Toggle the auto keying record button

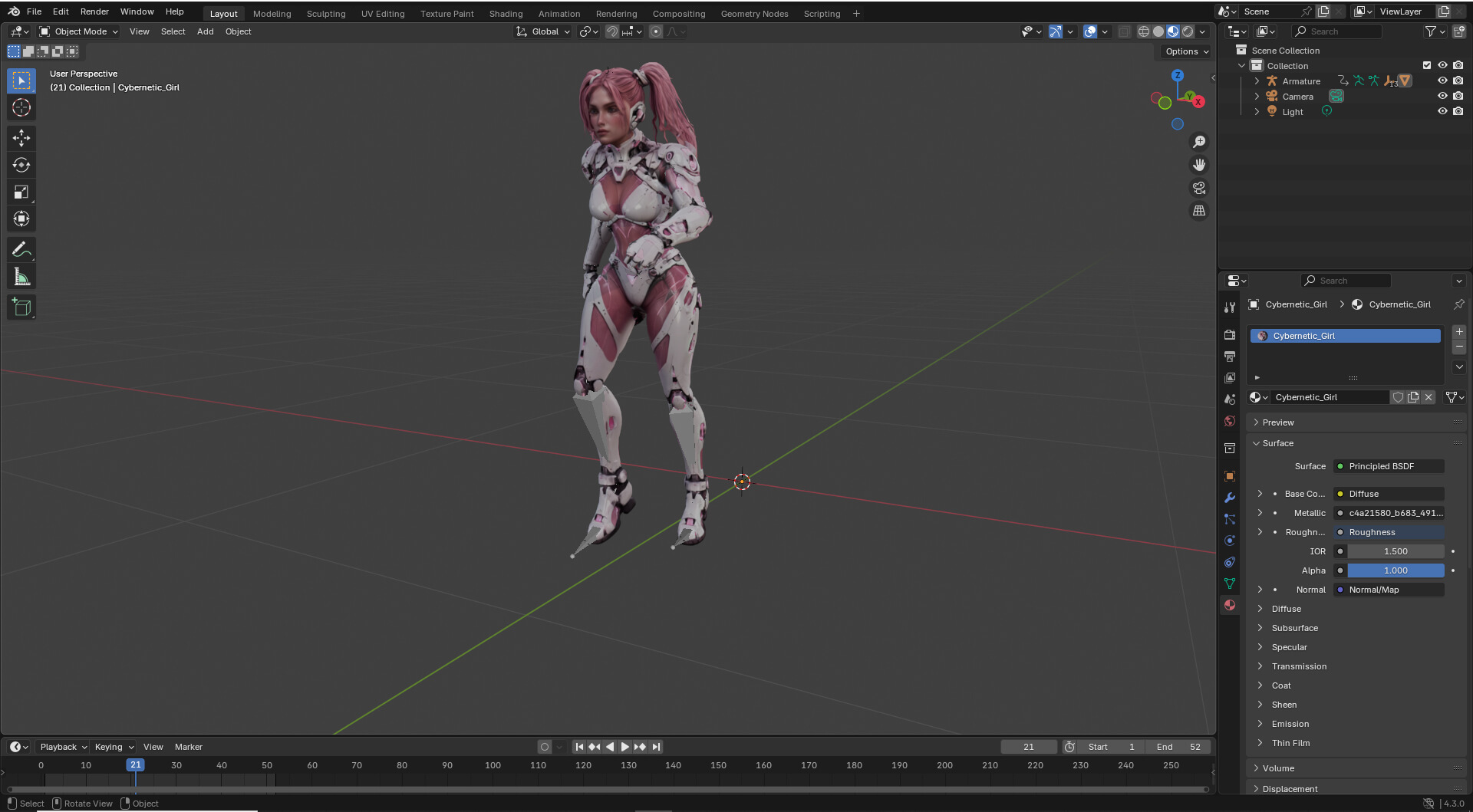pos(545,747)
